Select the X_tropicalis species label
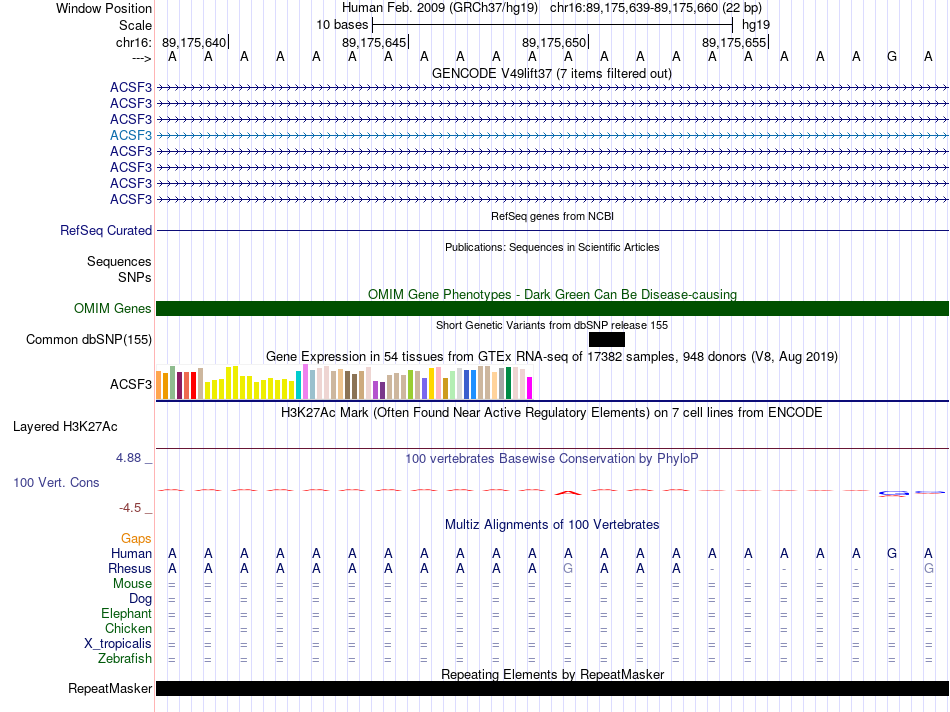 [x=118, y=644]
